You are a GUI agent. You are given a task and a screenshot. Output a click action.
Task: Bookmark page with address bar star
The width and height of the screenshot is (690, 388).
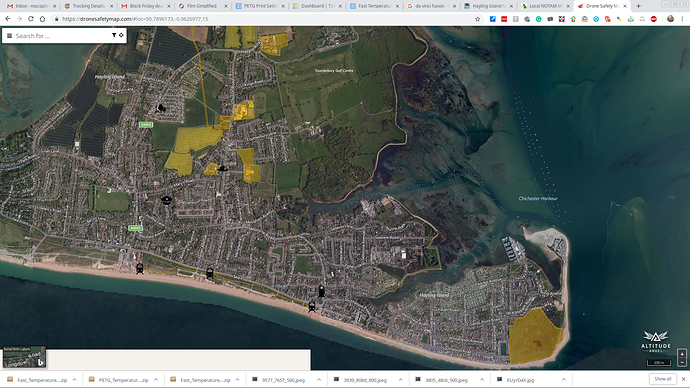(477, 19)
